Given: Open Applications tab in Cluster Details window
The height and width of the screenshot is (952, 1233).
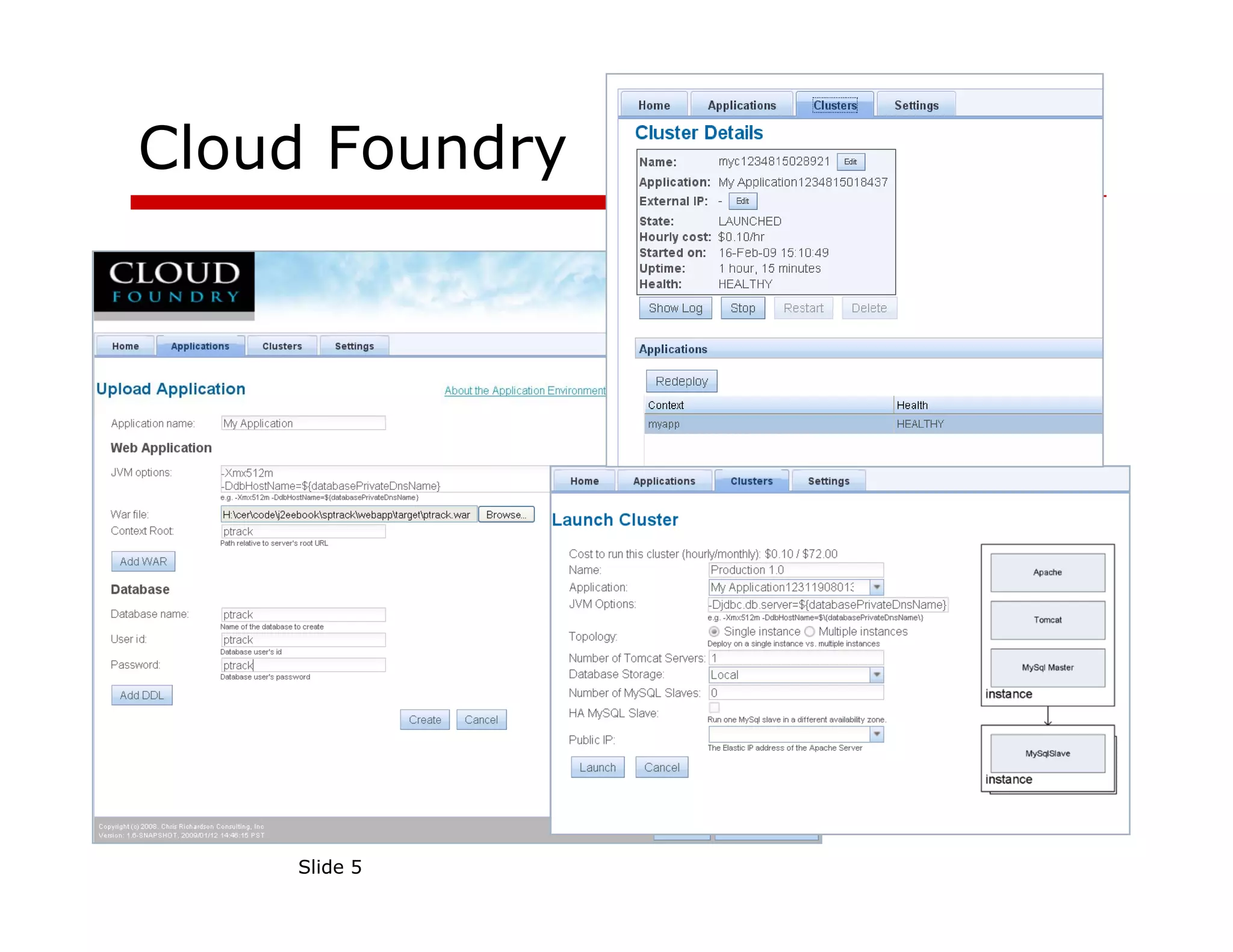Looking at the screenshot, I should click(x=742, y=105).
